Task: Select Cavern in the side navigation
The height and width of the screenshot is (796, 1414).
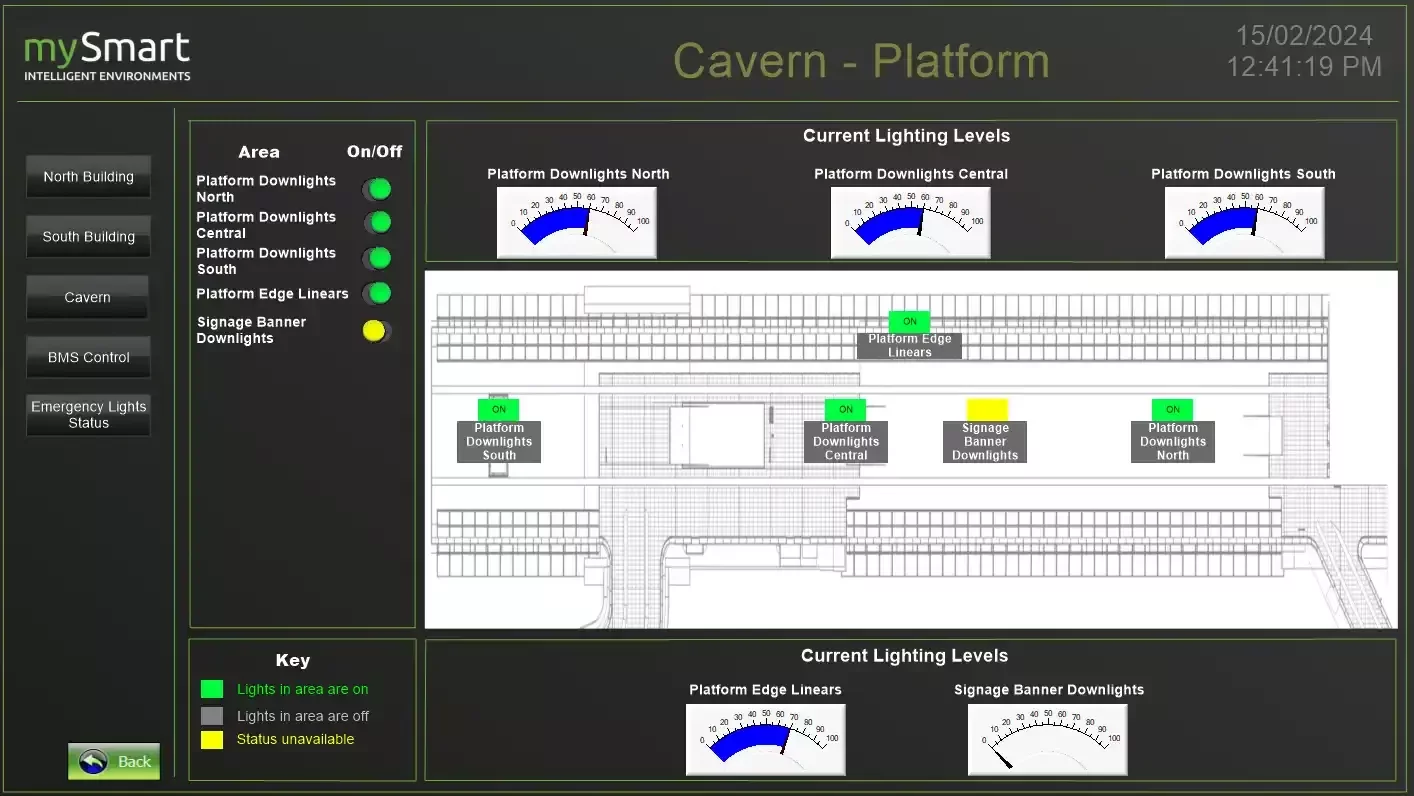Action: click(88, 297)
